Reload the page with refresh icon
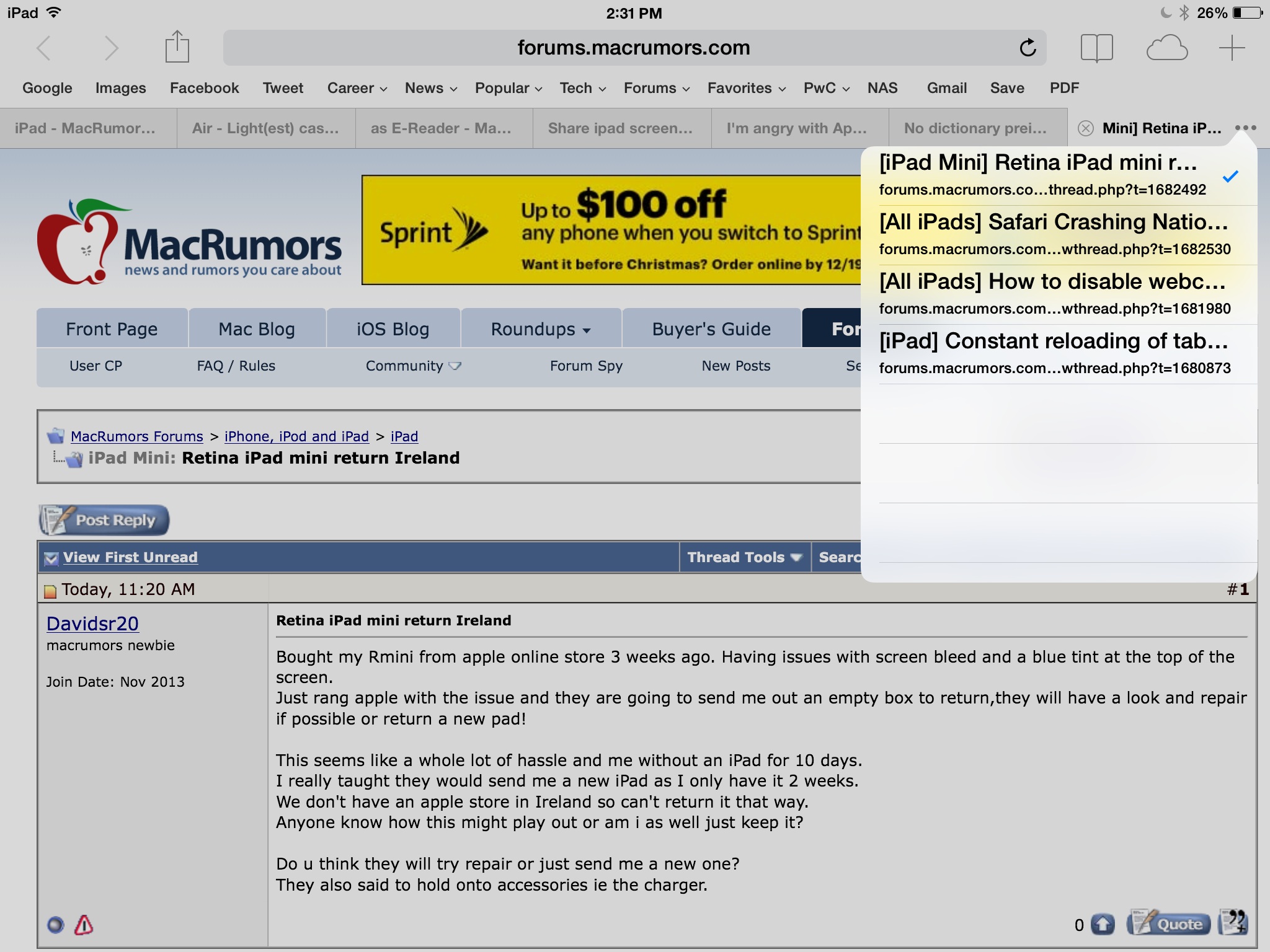Viewport: 1270px width, 952px height. pyautogui.click(x=1028, y=48)
